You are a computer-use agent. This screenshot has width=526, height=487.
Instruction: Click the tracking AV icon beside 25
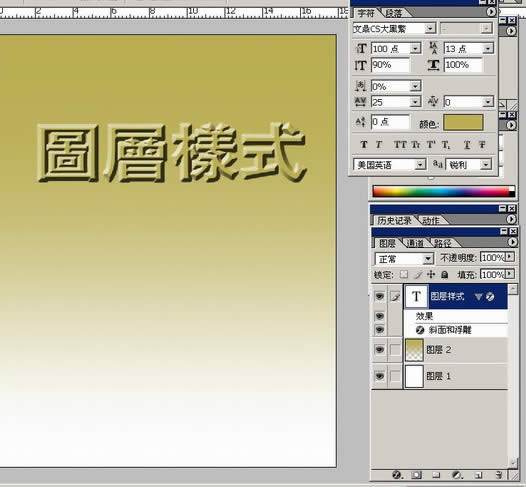tap(361, 102)
